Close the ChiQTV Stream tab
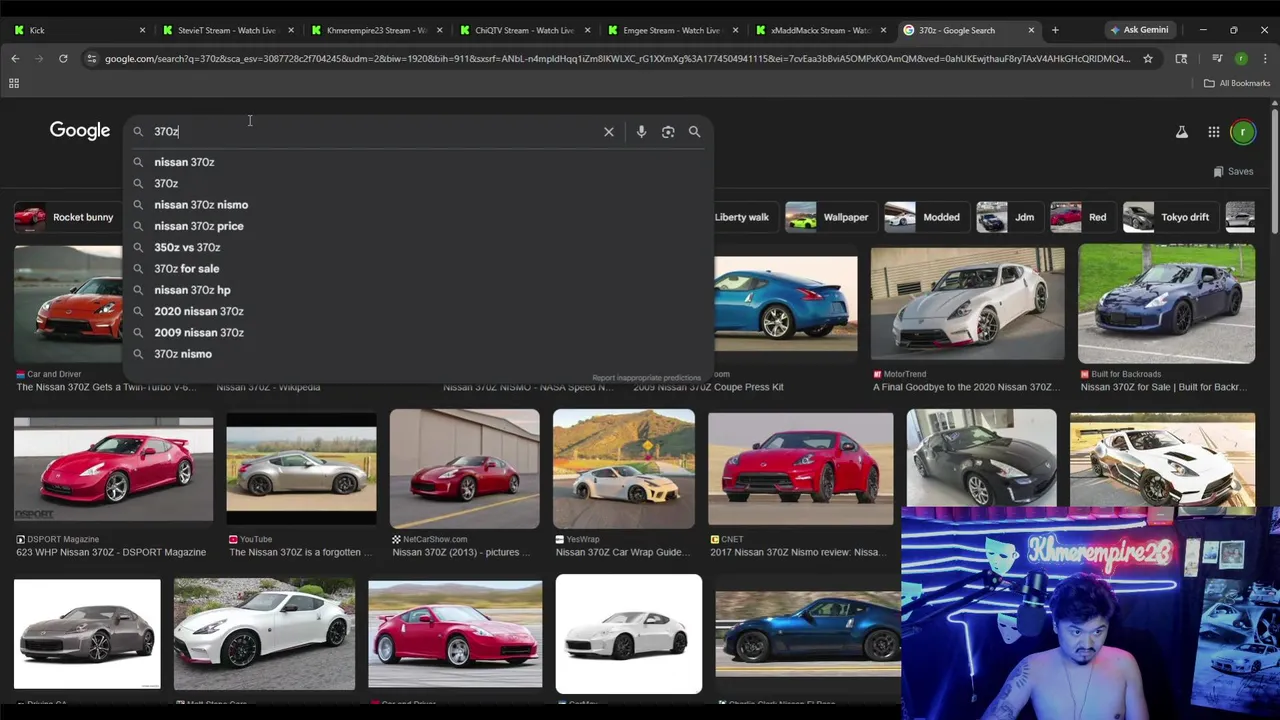This screenshot has width=1280, height=720. [587, 30]
